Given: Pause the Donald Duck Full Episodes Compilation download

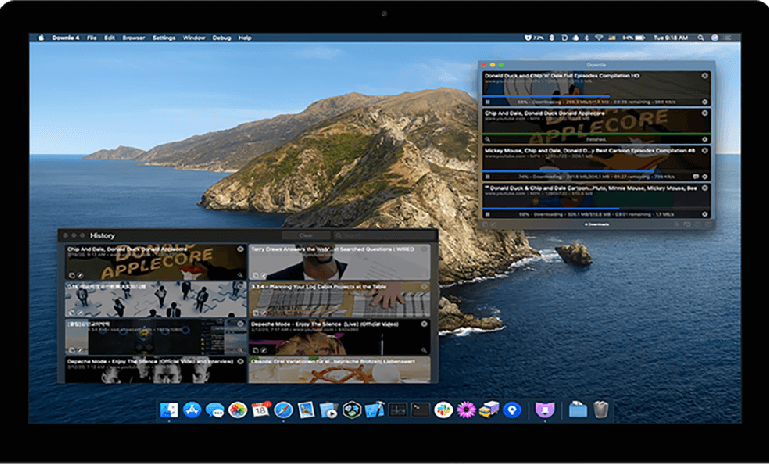Looking at the screenshot, I should tap(487, 102).
